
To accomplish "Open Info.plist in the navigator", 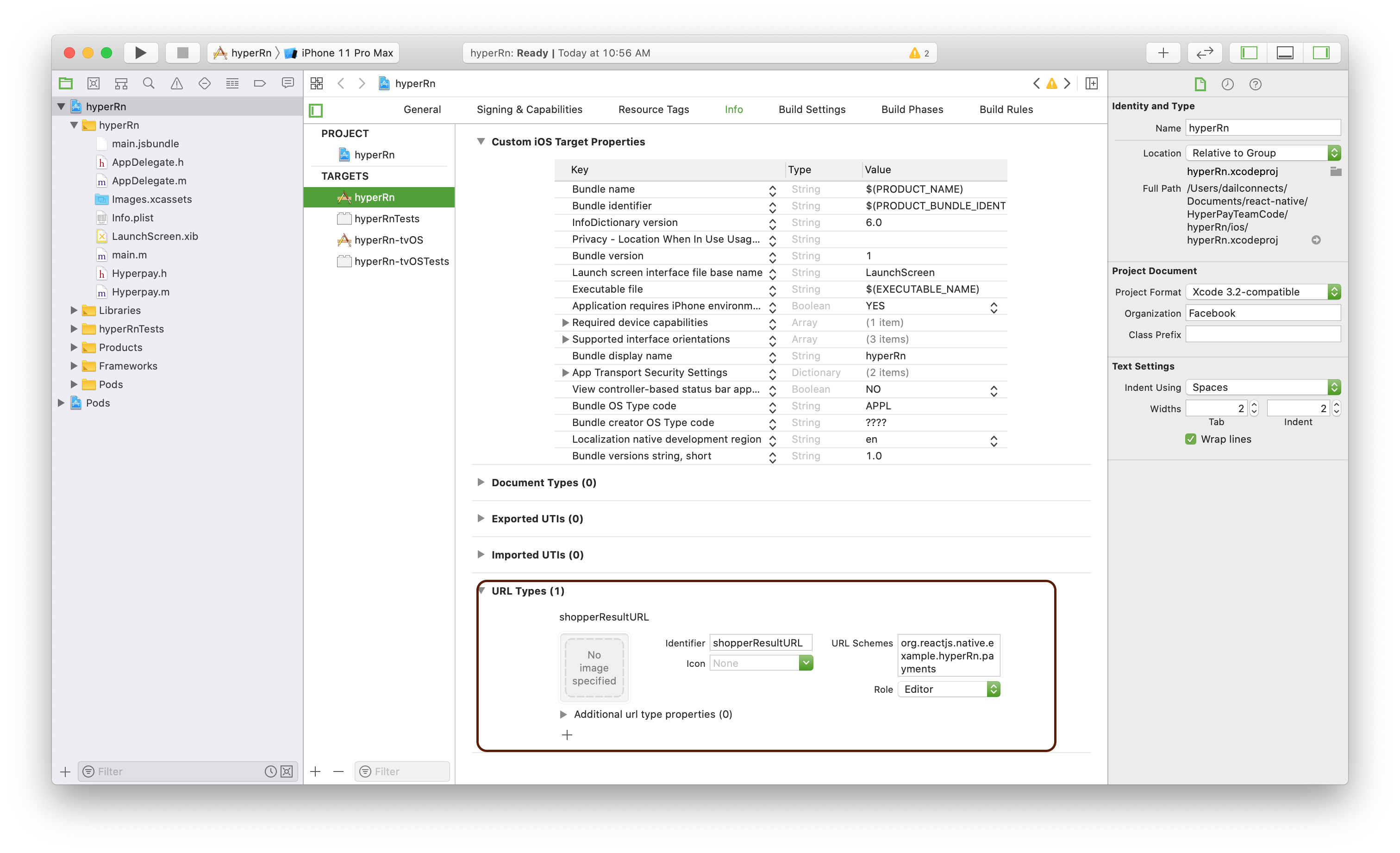I will tap(132, 218).
